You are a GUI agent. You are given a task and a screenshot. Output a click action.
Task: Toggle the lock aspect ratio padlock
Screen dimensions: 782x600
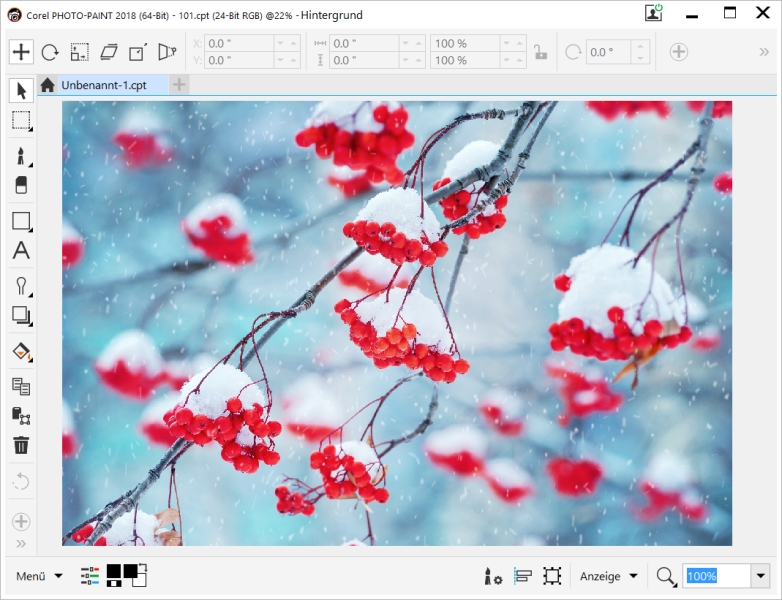click(x=540, y=52)
